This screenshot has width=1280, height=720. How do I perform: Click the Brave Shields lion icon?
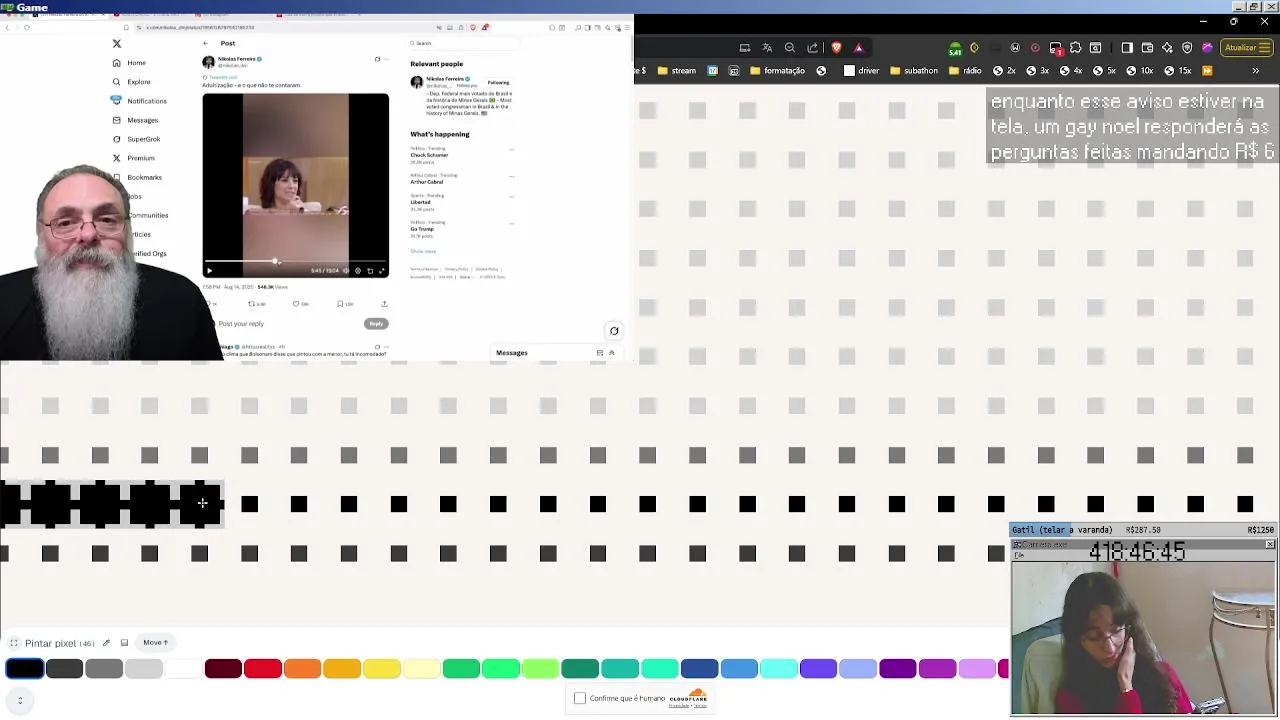tap(836, 47)
